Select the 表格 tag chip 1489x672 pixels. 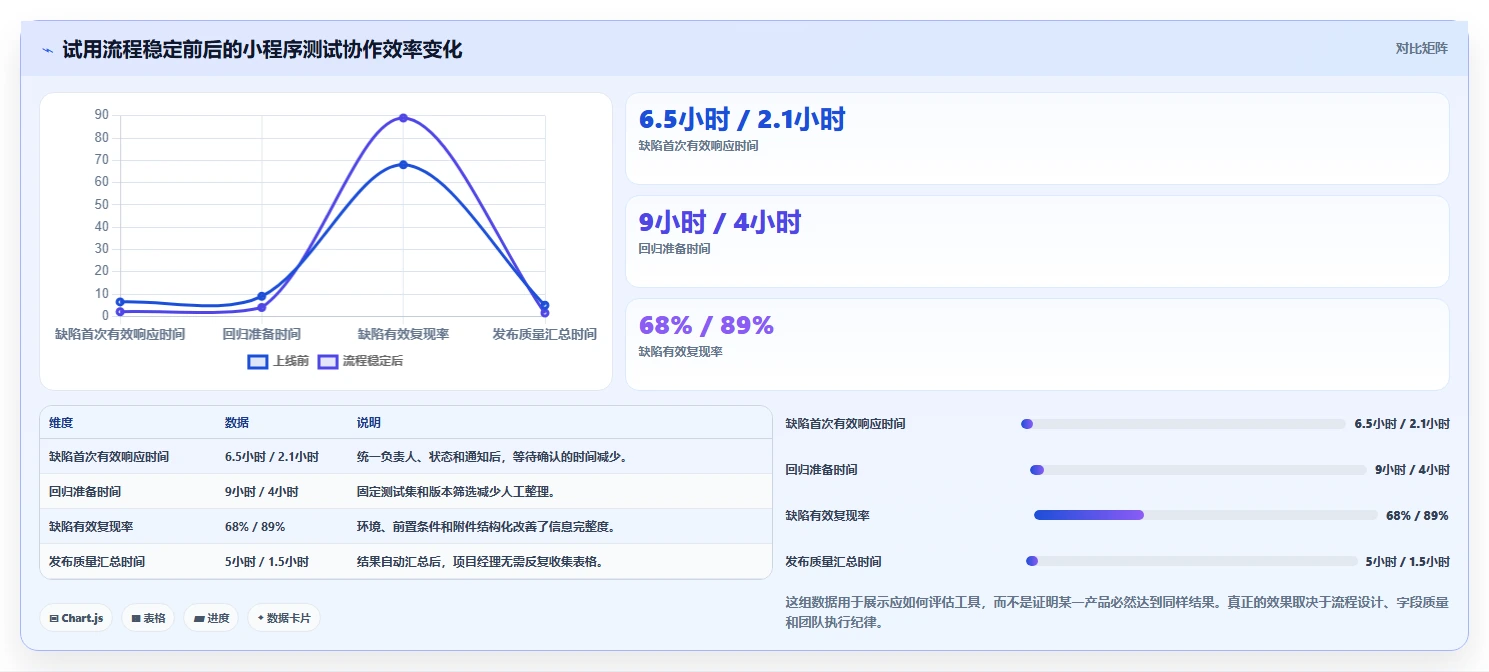tap(149, 618)
